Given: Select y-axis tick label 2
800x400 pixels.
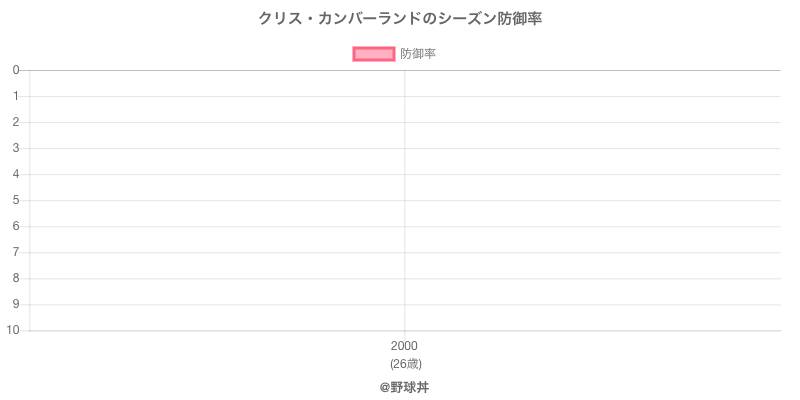Looking at the screenshot, I should 16,122.
